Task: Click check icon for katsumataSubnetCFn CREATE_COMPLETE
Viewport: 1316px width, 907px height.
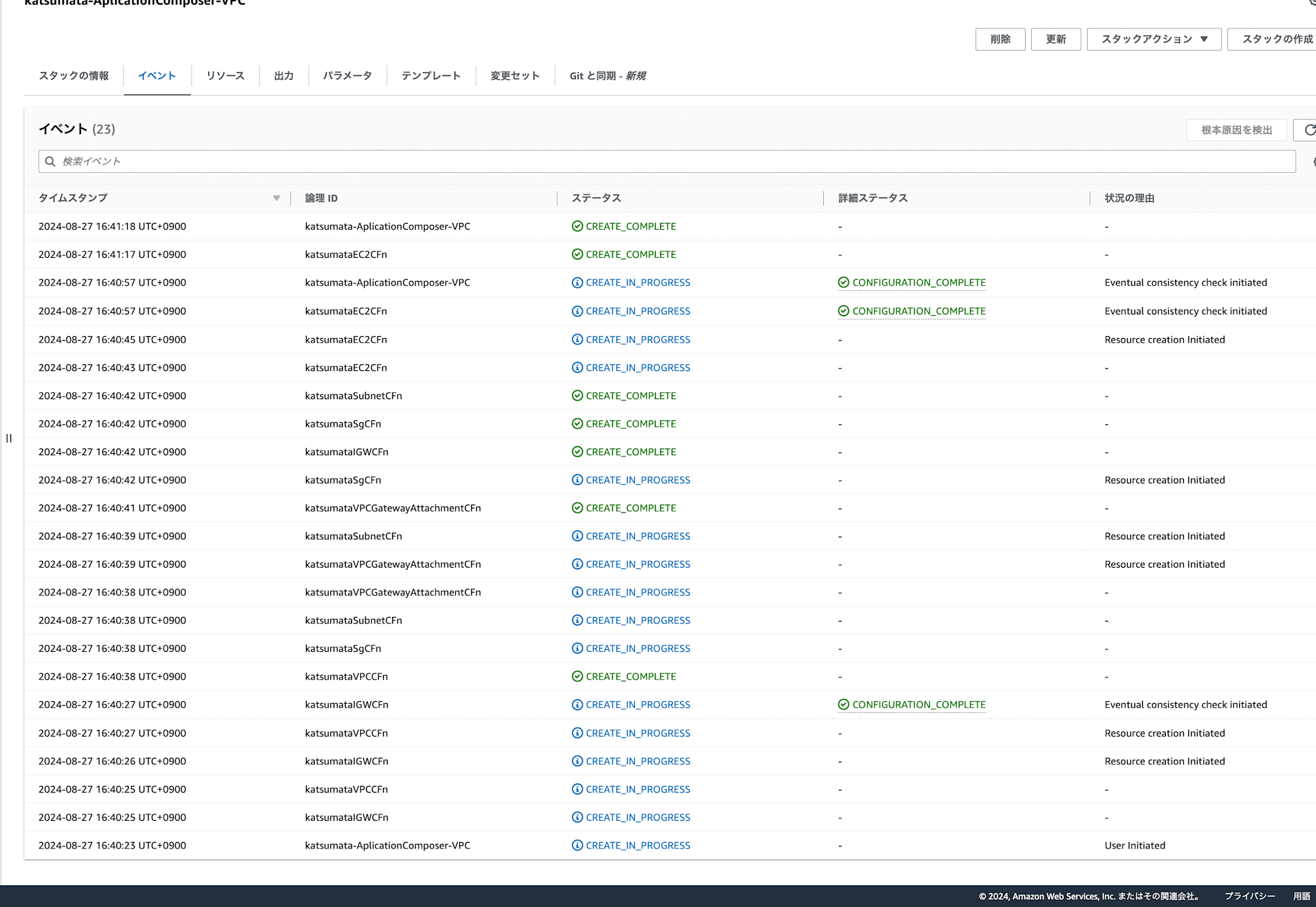Action: (x=577, y=395)
